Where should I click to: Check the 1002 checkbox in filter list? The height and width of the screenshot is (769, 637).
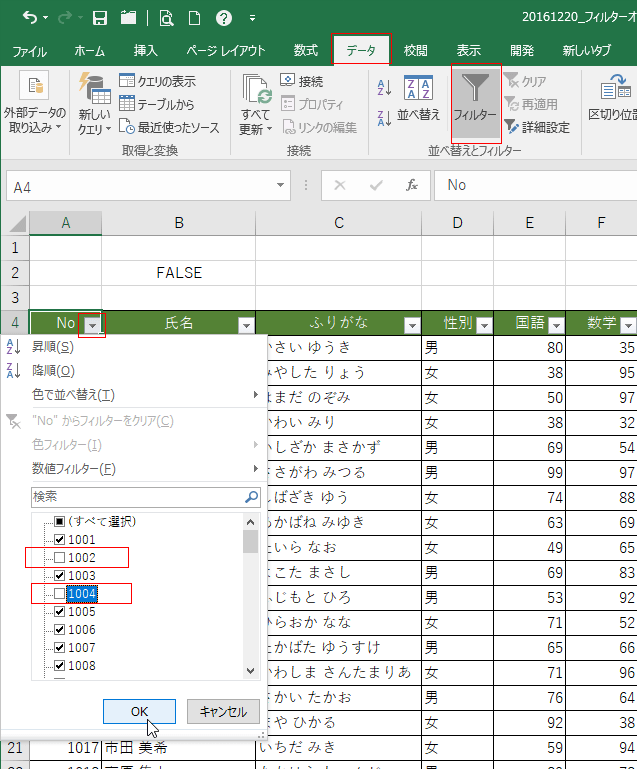(60, 558)
